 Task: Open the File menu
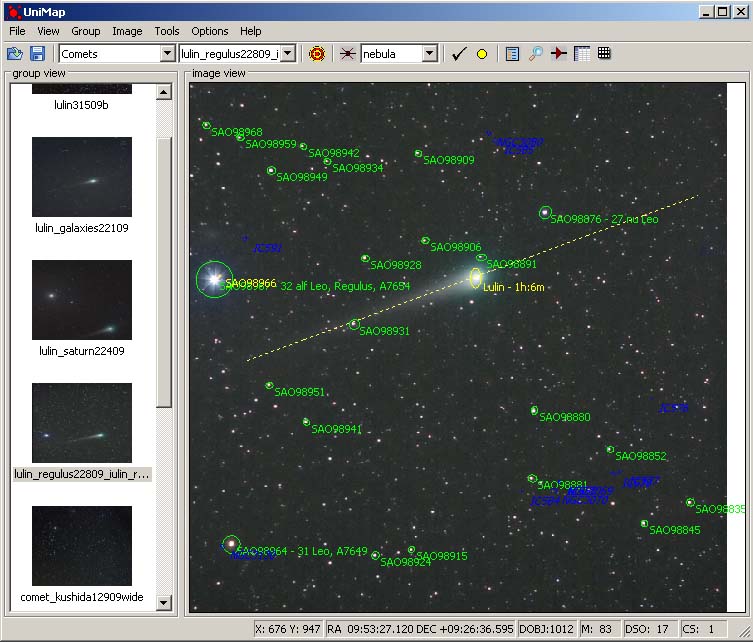(17, 31)
